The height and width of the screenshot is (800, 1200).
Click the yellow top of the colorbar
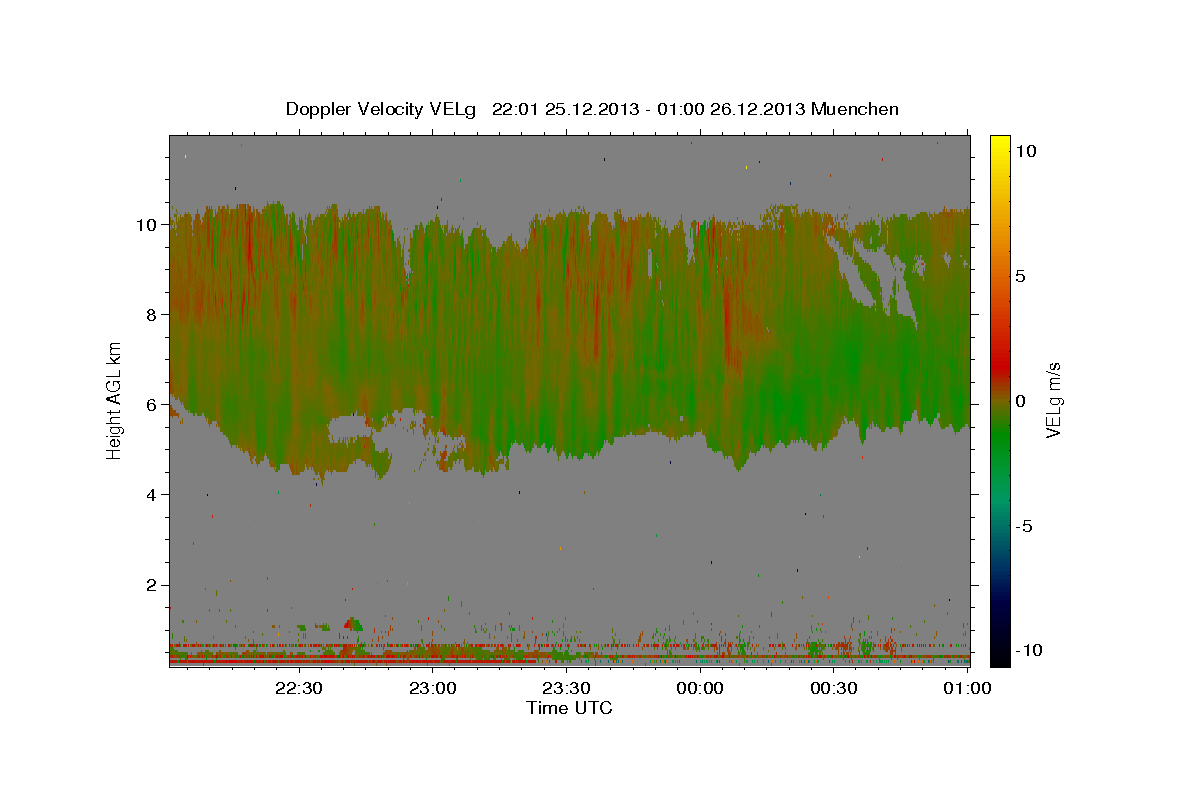tap(999, 145)
